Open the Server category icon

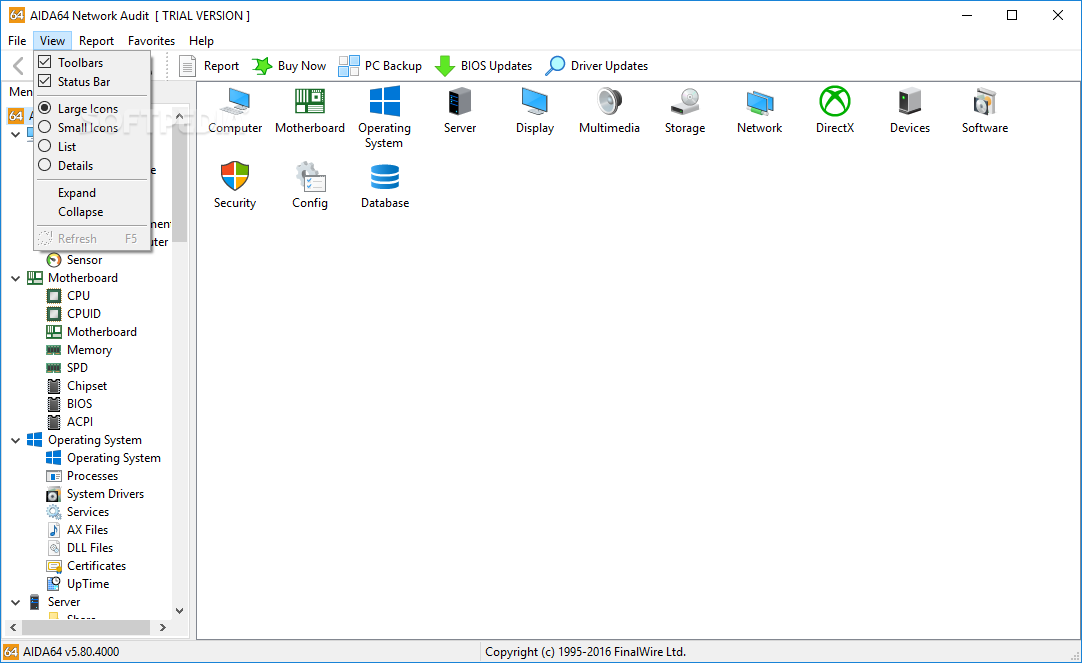pyautogui.click(x=460, y=110)
